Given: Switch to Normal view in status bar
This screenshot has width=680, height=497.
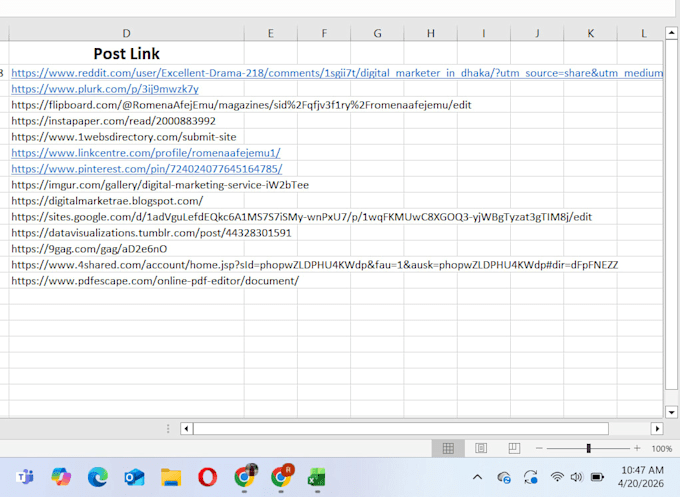Looking at the screenshot, I should tap(448, 448).
